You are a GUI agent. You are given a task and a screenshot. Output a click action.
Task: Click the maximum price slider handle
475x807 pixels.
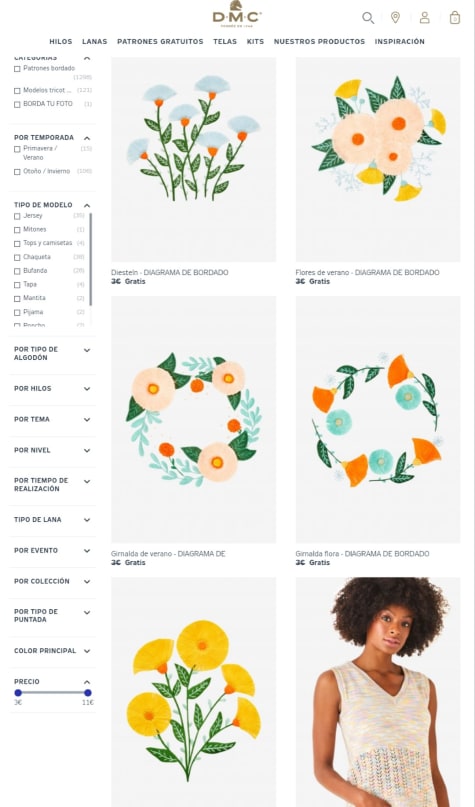87,693
